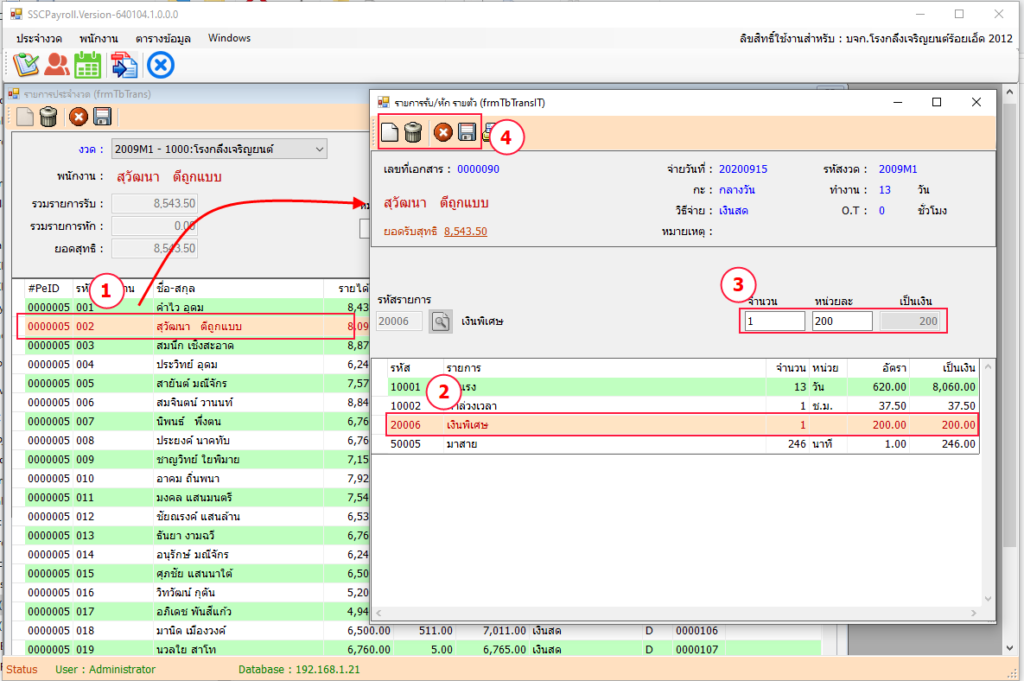Click the greyed เป็นเงิน amount field showing 200
The width and height of the screenshot is (1024, 681).
point(910,321)
